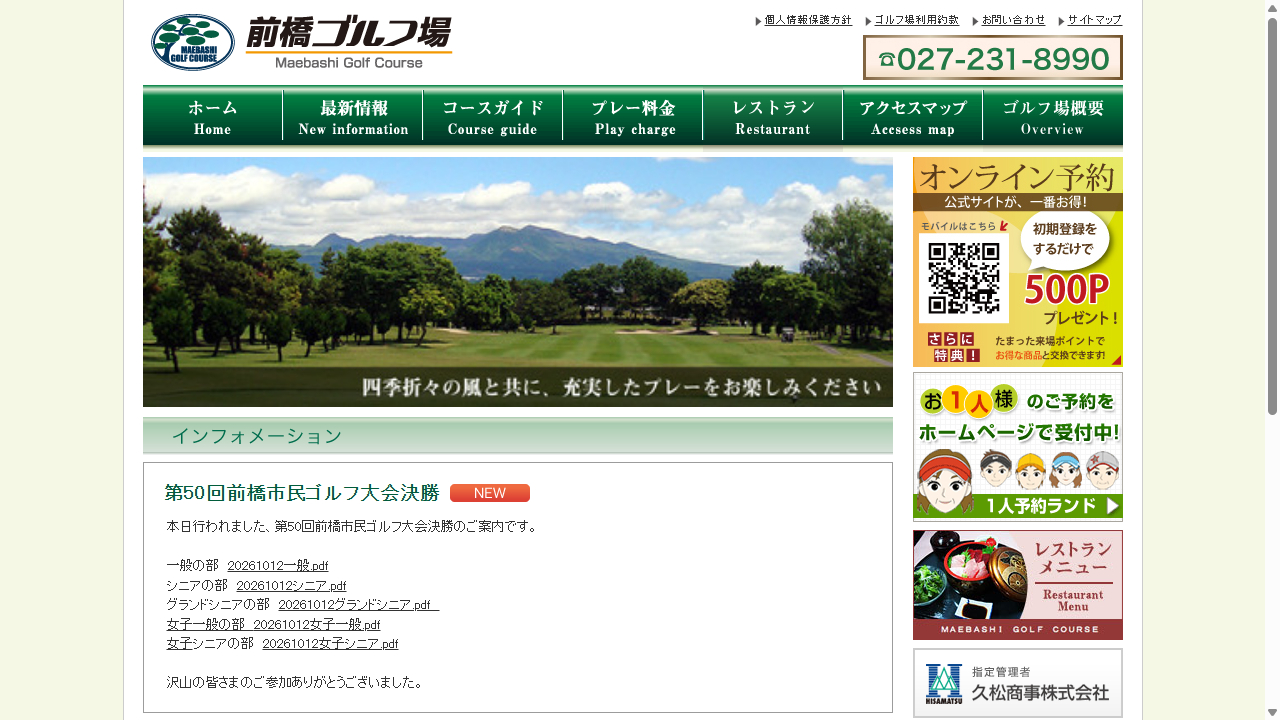
Task: Open the 女子一般の部 20261012女子一般.pdf link
Action: (x=273, y=625)
